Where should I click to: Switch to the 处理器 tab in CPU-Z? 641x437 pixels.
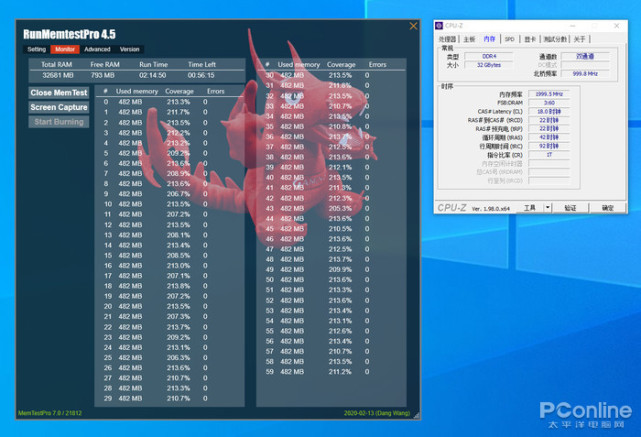click(447, 39)
